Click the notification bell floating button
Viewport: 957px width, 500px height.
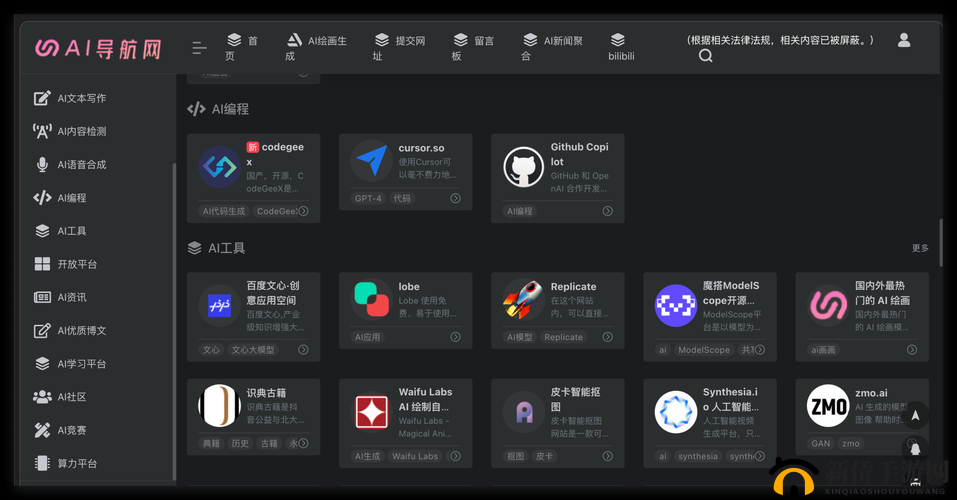(915, 449)
